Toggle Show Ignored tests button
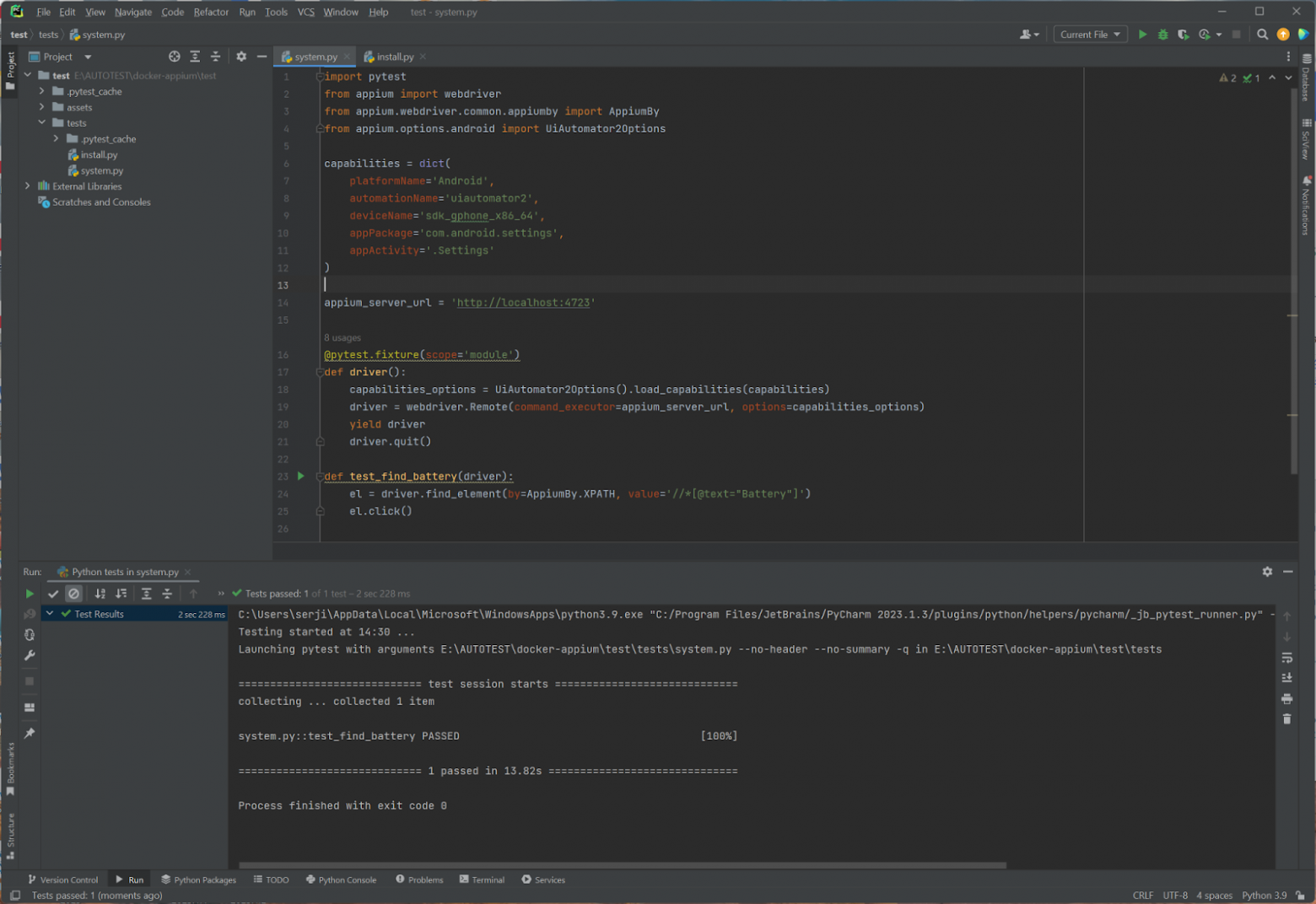 pyautogui.click(x=74, y=594)
